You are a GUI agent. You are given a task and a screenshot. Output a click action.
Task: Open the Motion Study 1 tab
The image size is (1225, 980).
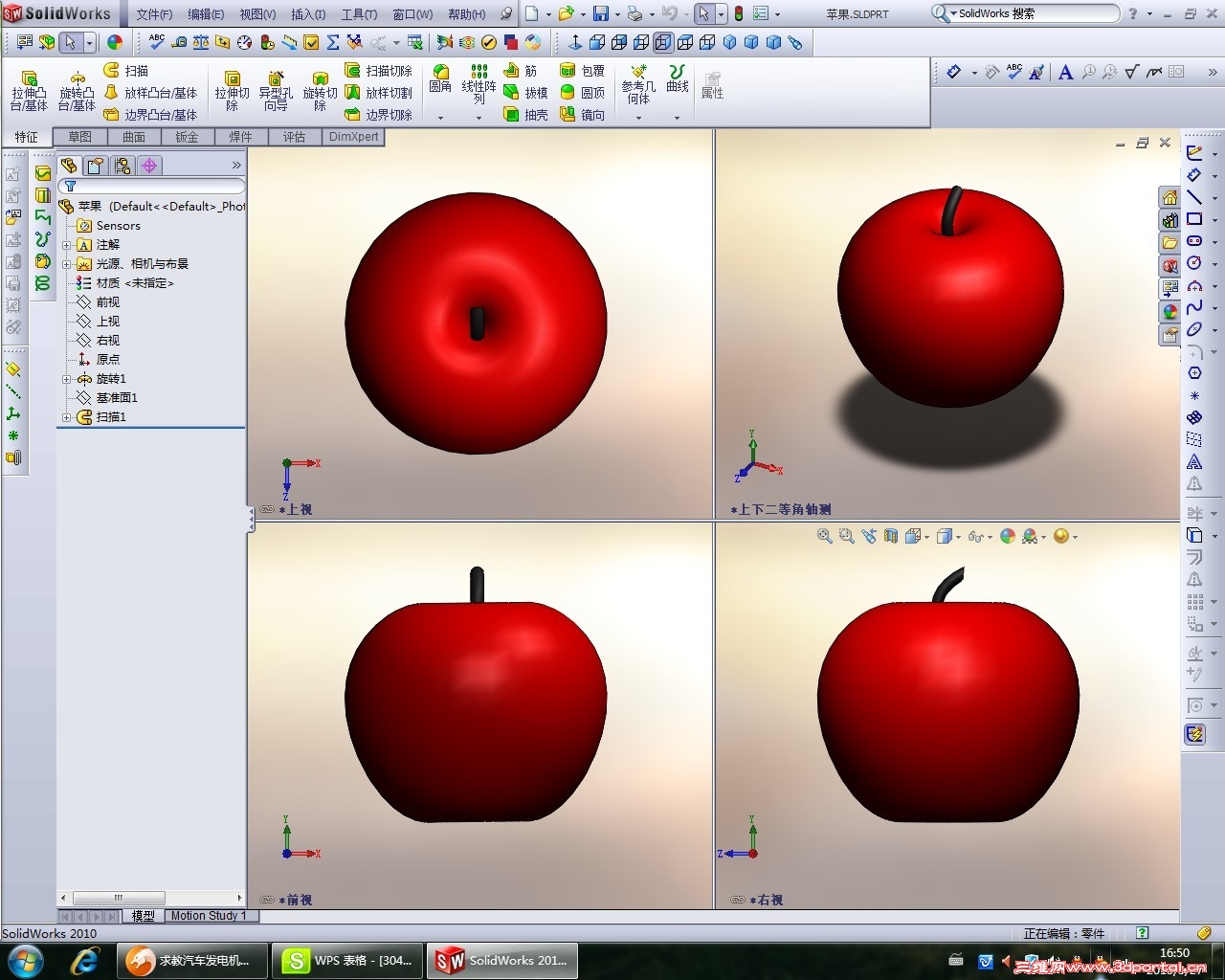point(209,916)
